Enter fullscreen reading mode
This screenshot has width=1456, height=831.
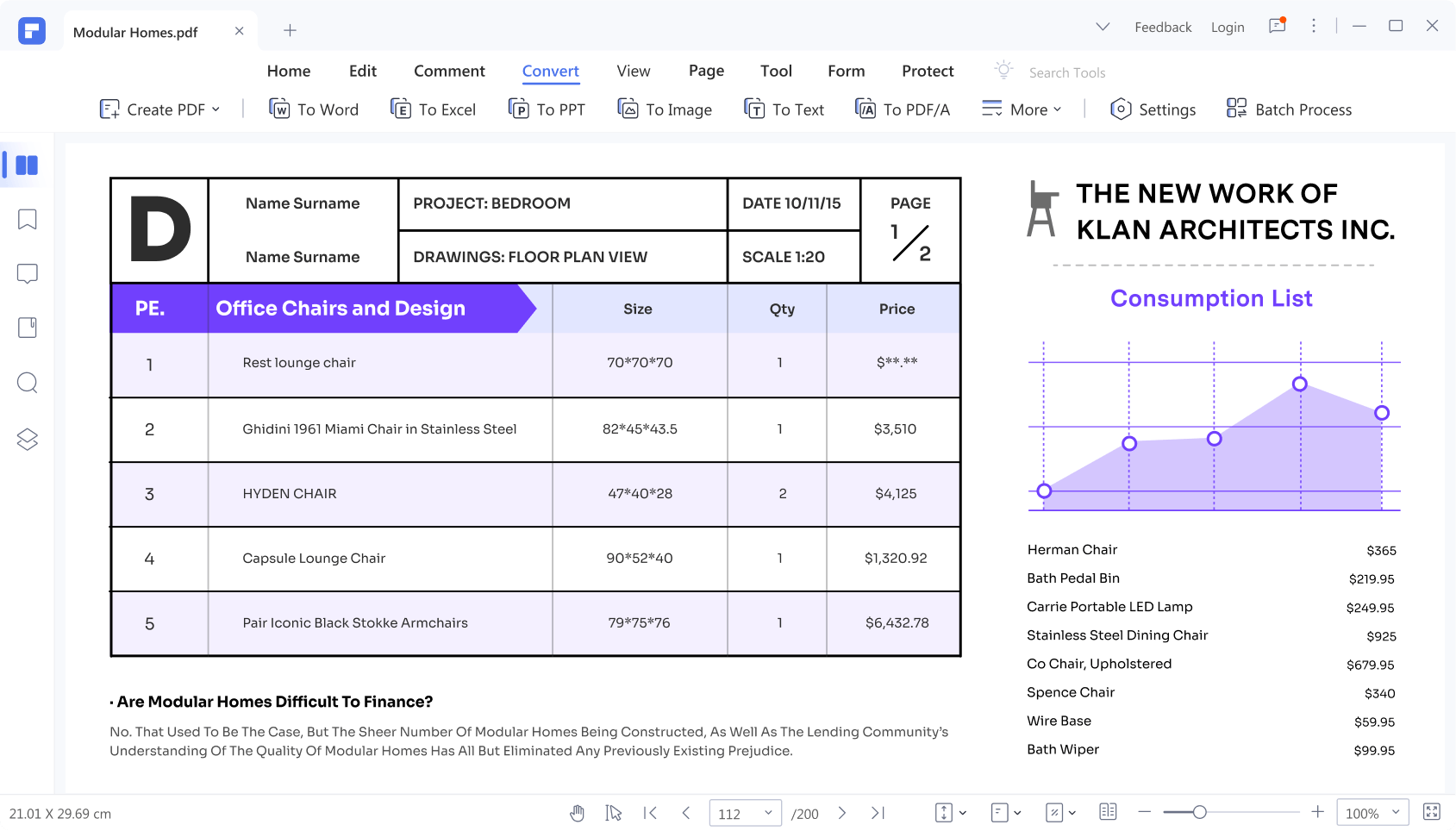coord(1432,811)
